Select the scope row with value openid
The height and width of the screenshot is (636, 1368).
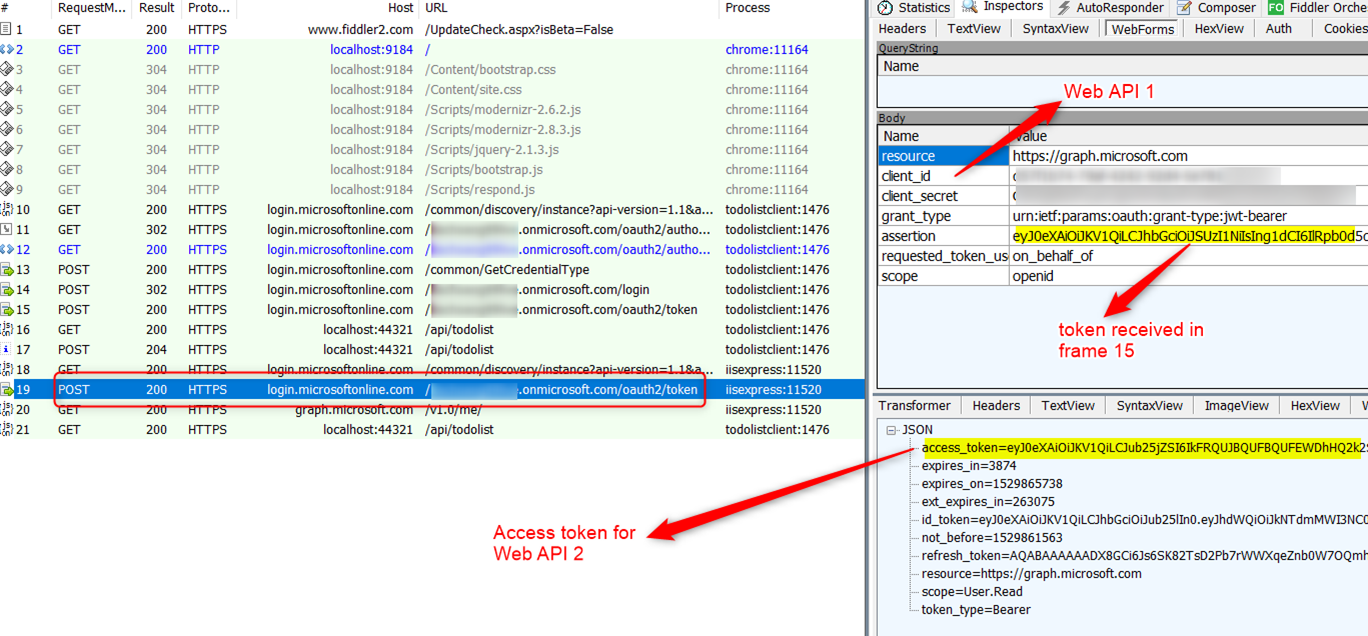pyautogui.click(x=1123, y=276)
